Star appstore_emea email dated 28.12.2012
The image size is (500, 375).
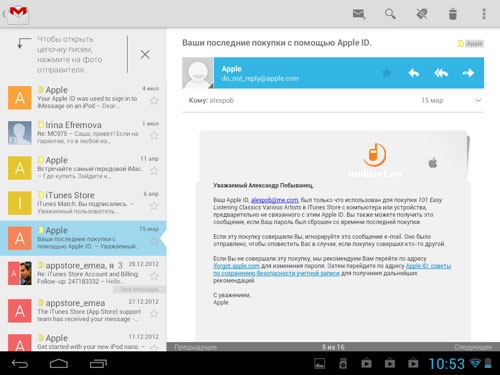pos(154,276)
